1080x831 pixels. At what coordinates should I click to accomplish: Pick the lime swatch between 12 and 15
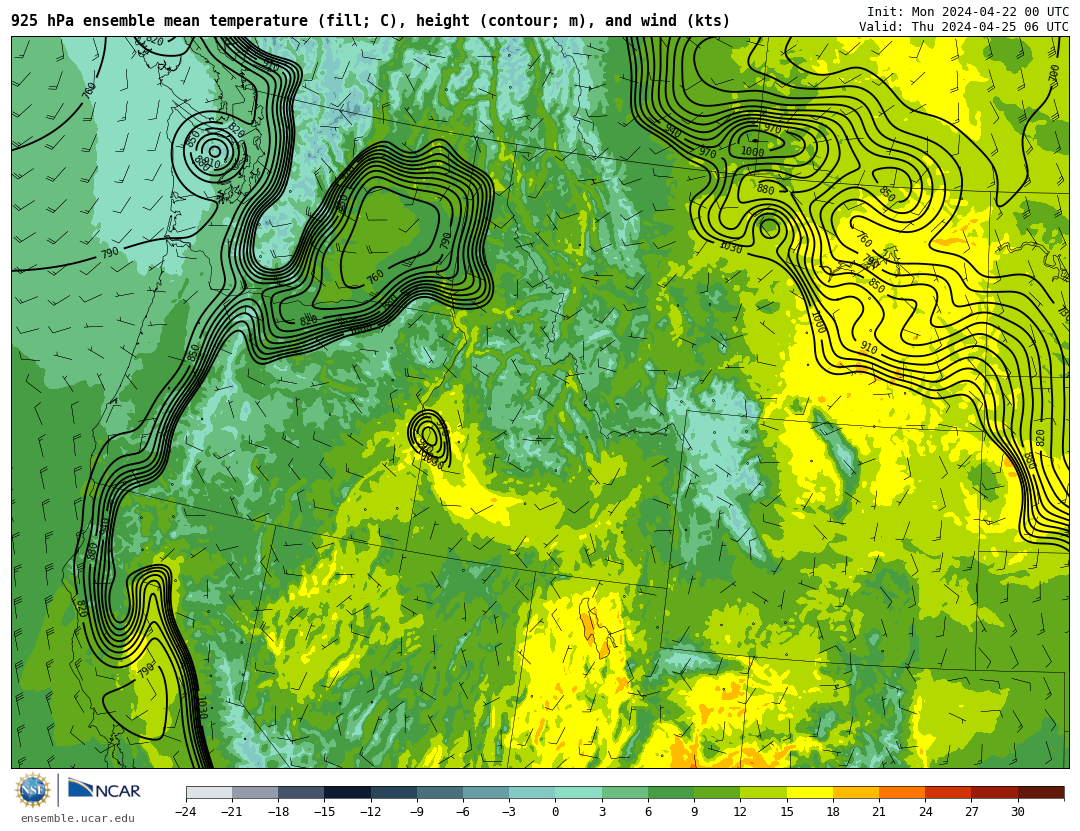click(x=763, y=792)
